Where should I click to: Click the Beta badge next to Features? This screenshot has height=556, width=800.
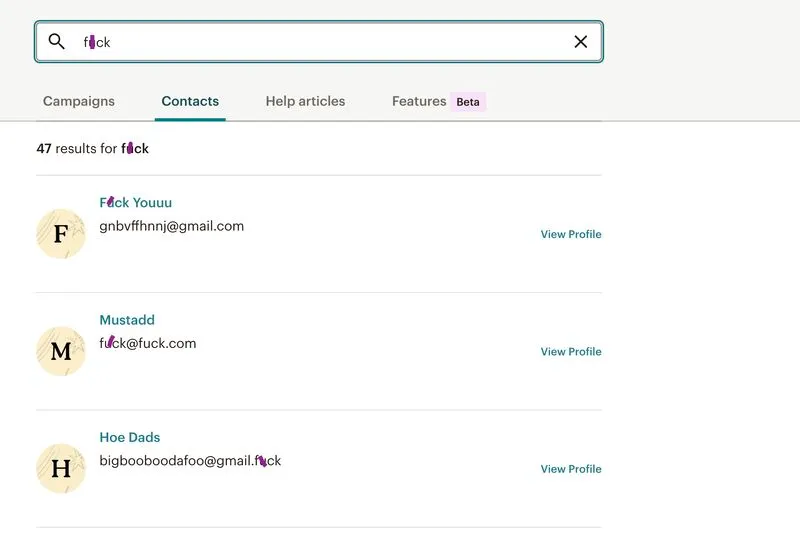[x=468, y=102]
